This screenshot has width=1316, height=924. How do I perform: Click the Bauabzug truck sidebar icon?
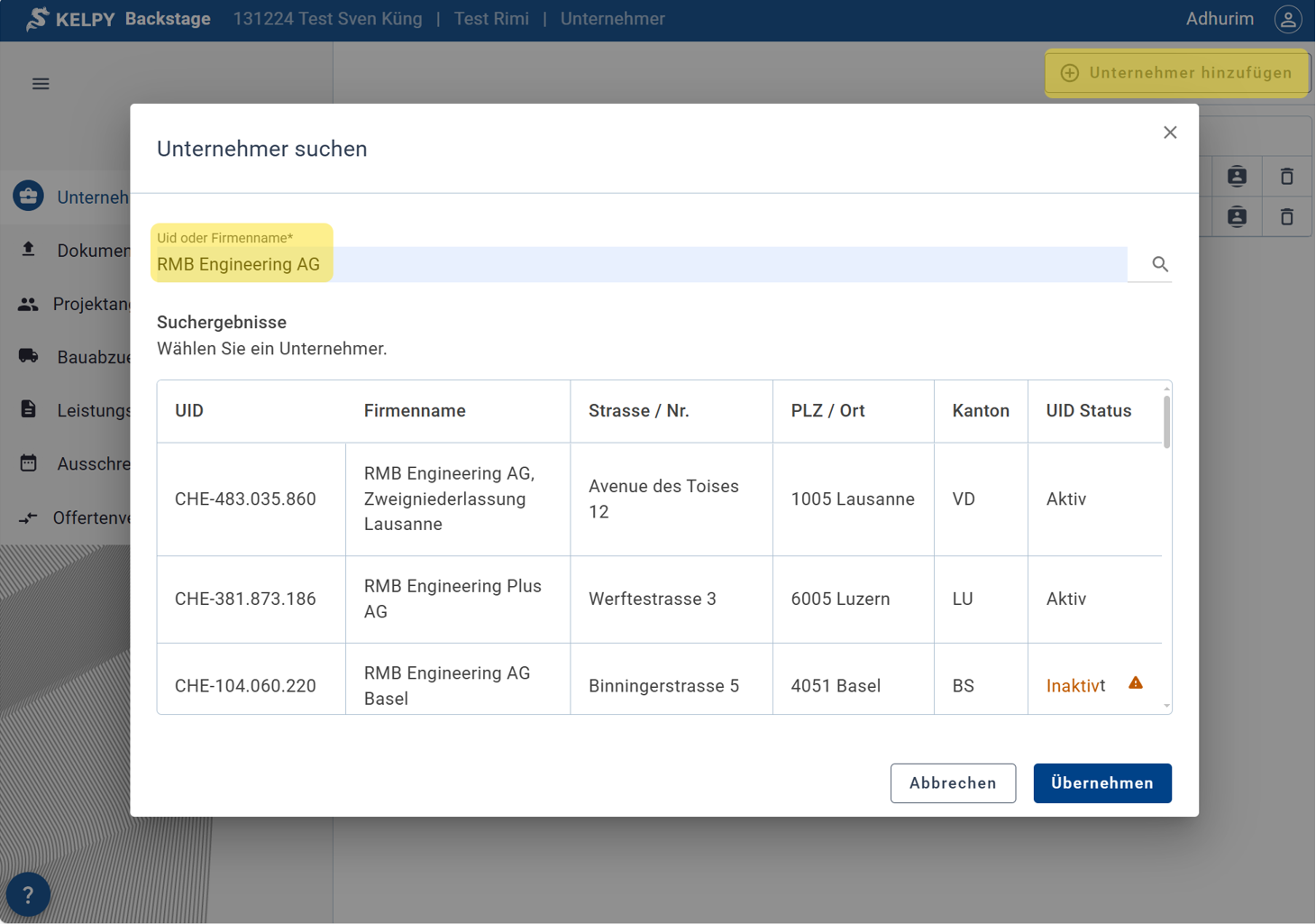coord(28,356)
